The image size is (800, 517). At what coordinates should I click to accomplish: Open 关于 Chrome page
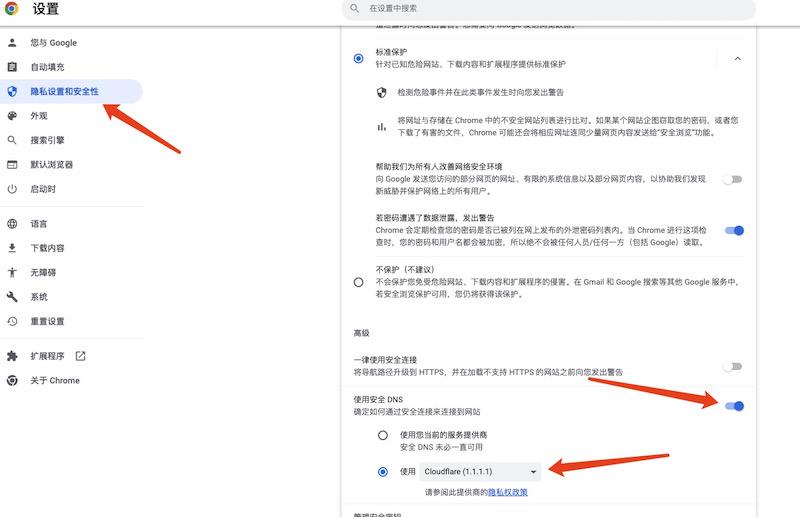(x=71, y=380)
